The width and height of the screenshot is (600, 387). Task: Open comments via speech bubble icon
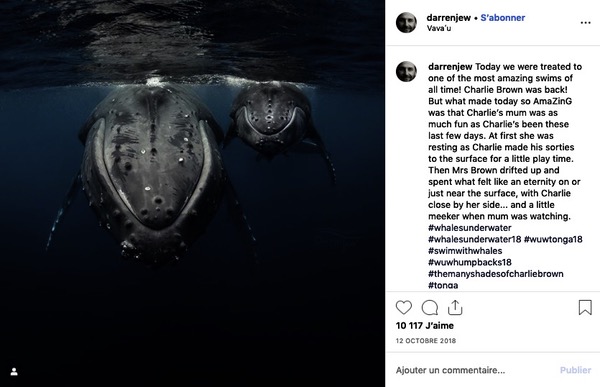tap(430, 307)
